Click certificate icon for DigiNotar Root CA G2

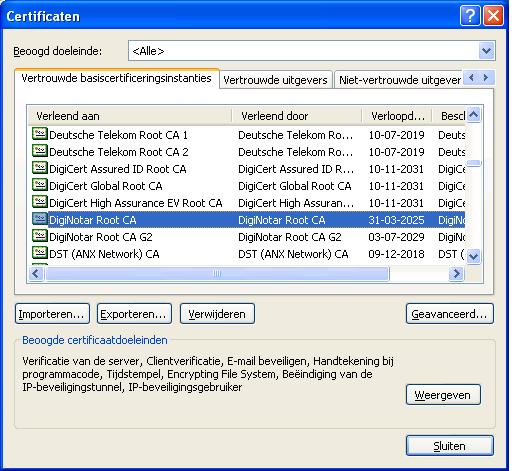(40, 236)
